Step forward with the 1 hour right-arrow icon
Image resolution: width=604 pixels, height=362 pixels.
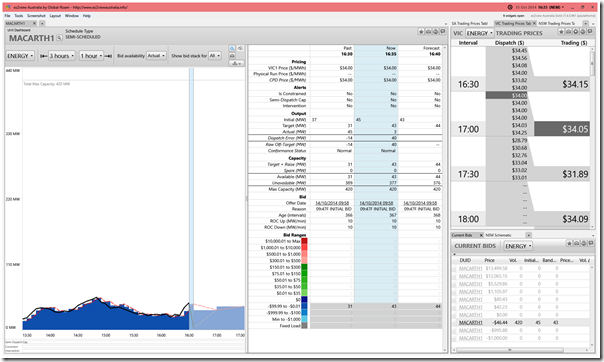point(108,56)
